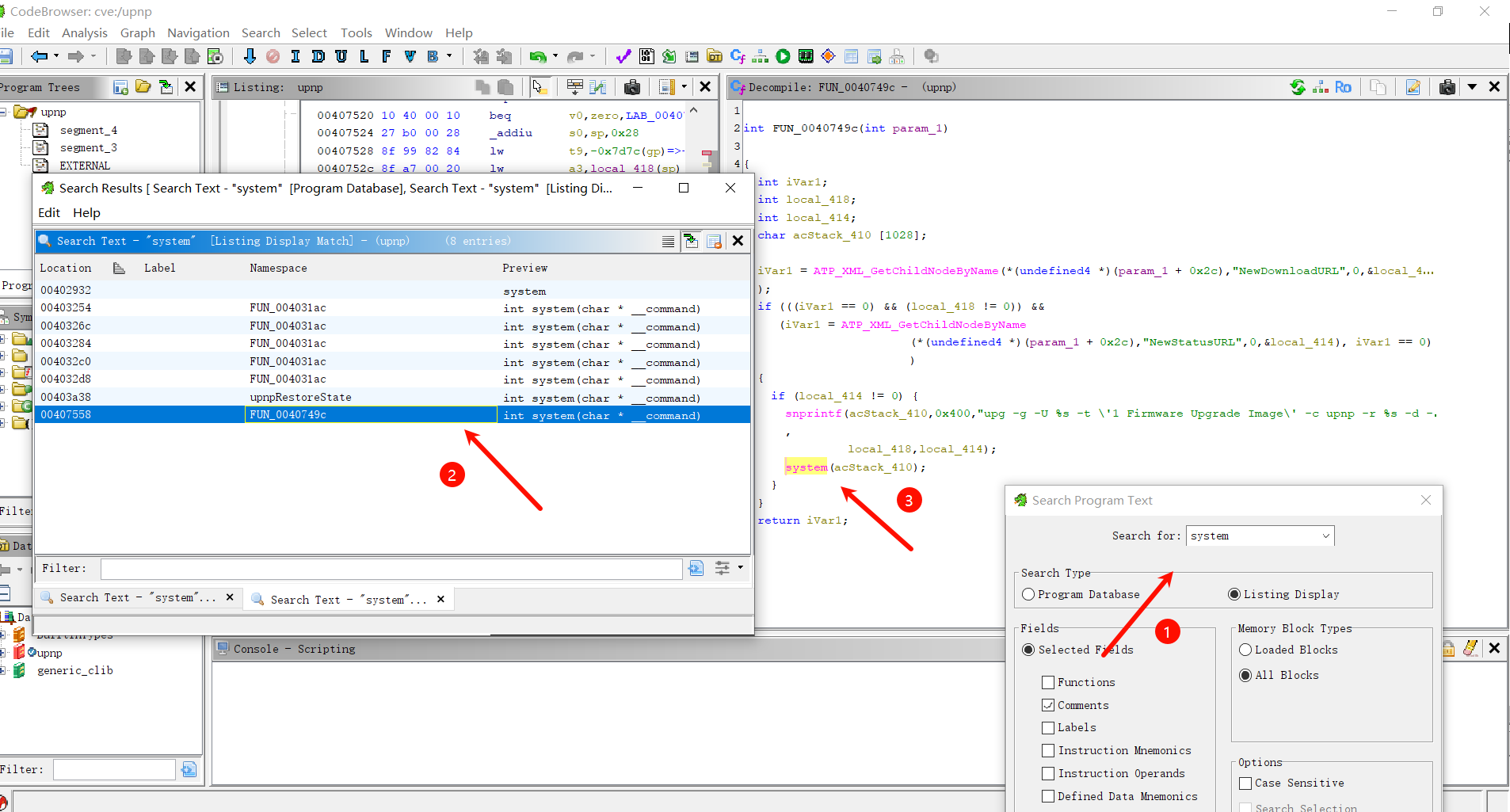Click the Decompile panel function graph icon

[x=1321, y=87]
